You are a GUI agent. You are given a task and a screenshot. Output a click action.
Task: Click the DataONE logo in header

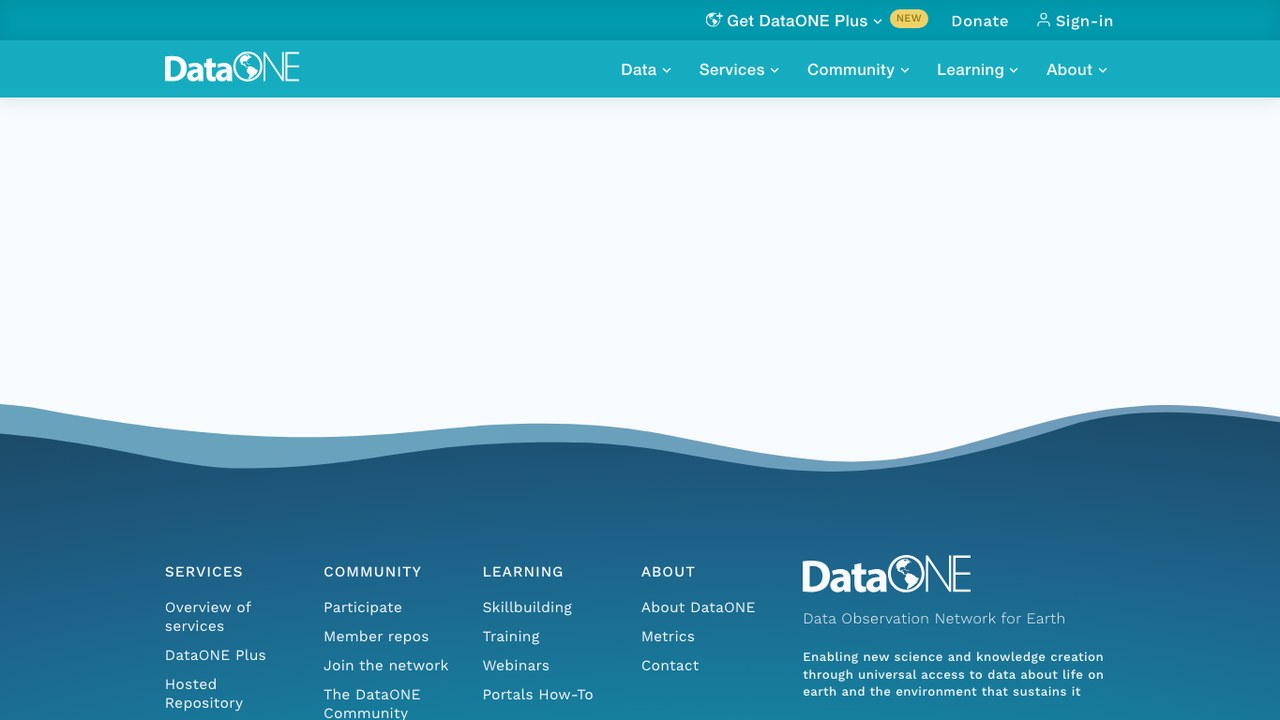point(232,68)
